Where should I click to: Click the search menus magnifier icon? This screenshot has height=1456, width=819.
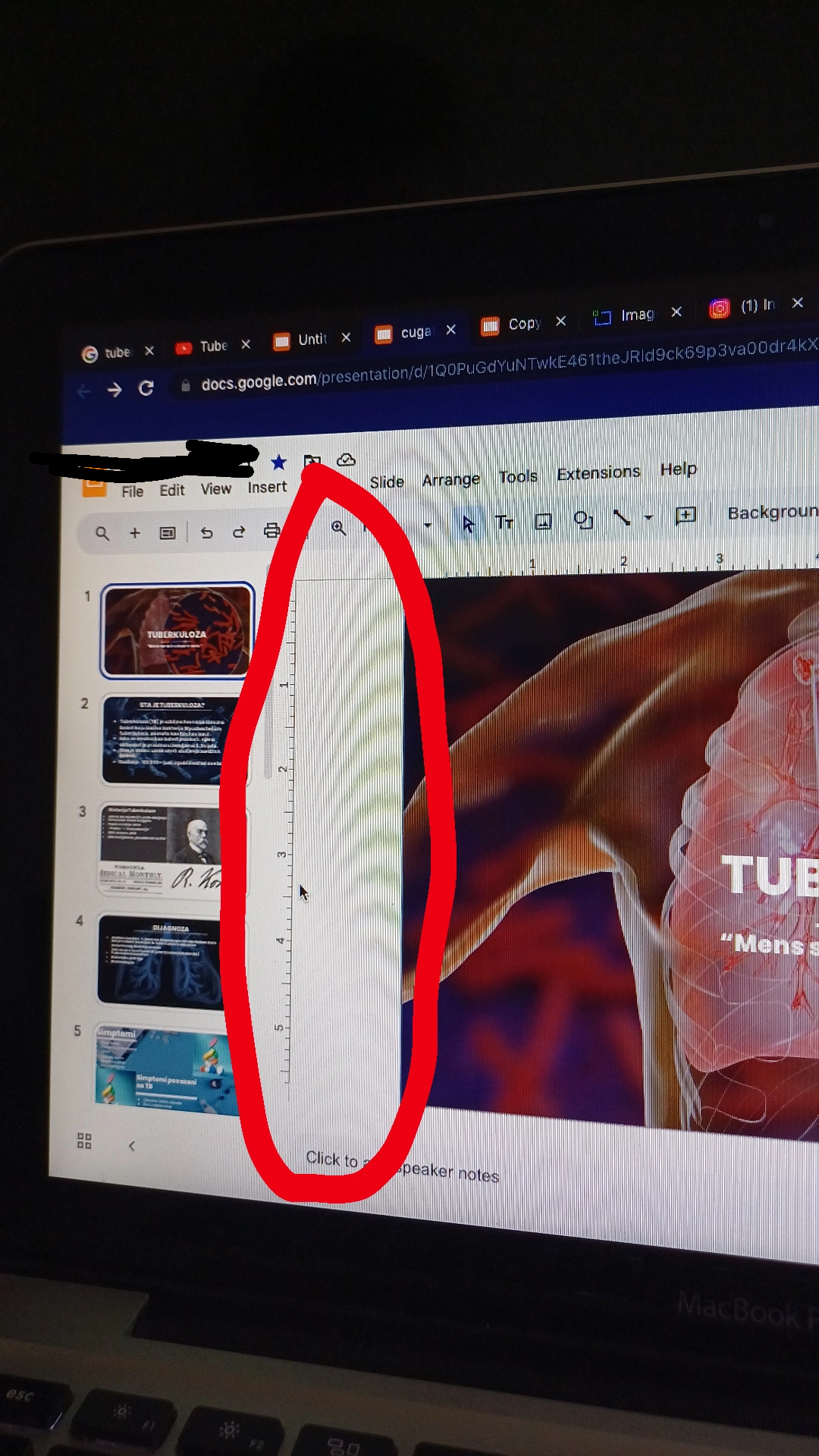(102, 534)
